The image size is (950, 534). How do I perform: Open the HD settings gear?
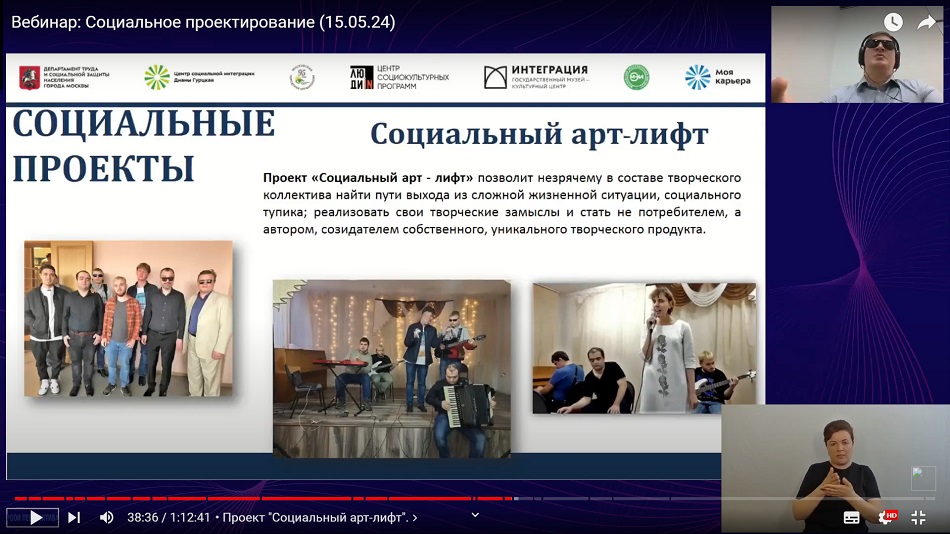point(885,517)
